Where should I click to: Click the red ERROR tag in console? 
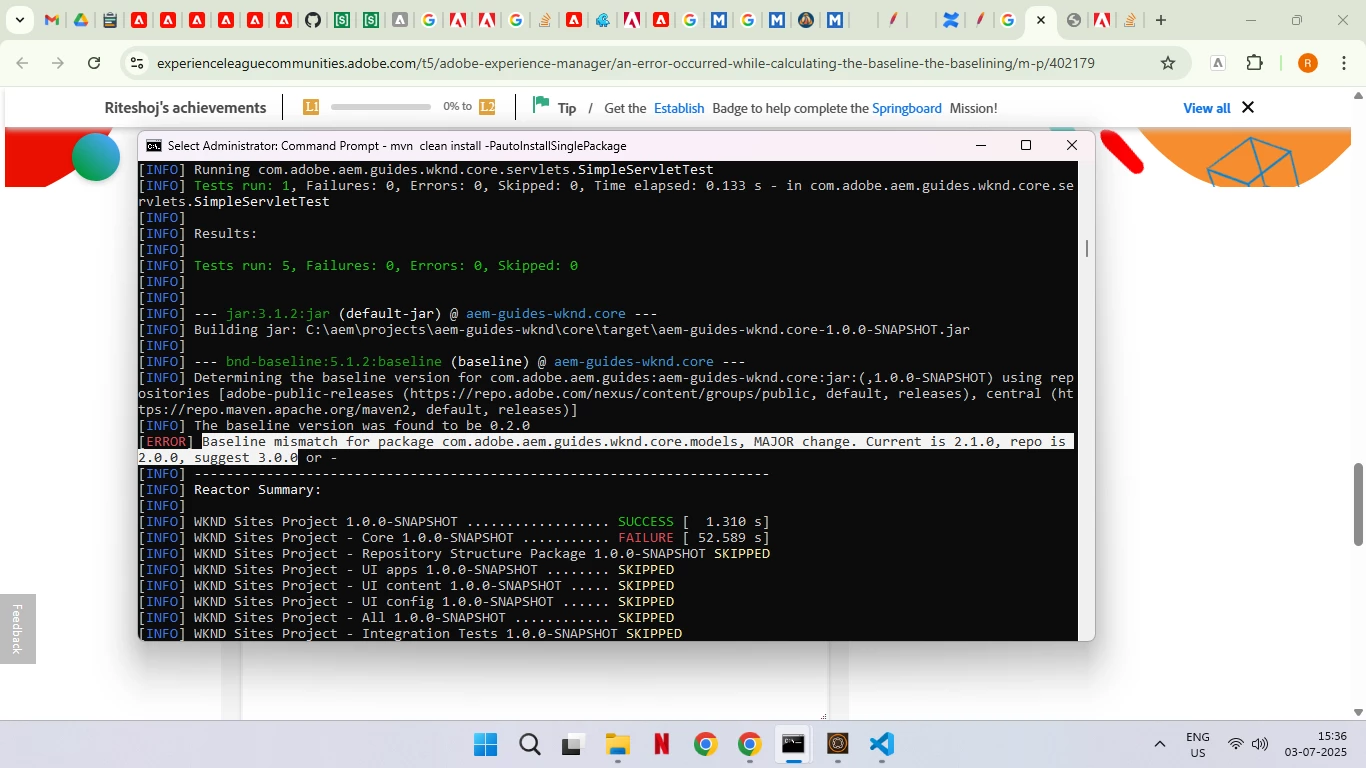tap(166, 442)
